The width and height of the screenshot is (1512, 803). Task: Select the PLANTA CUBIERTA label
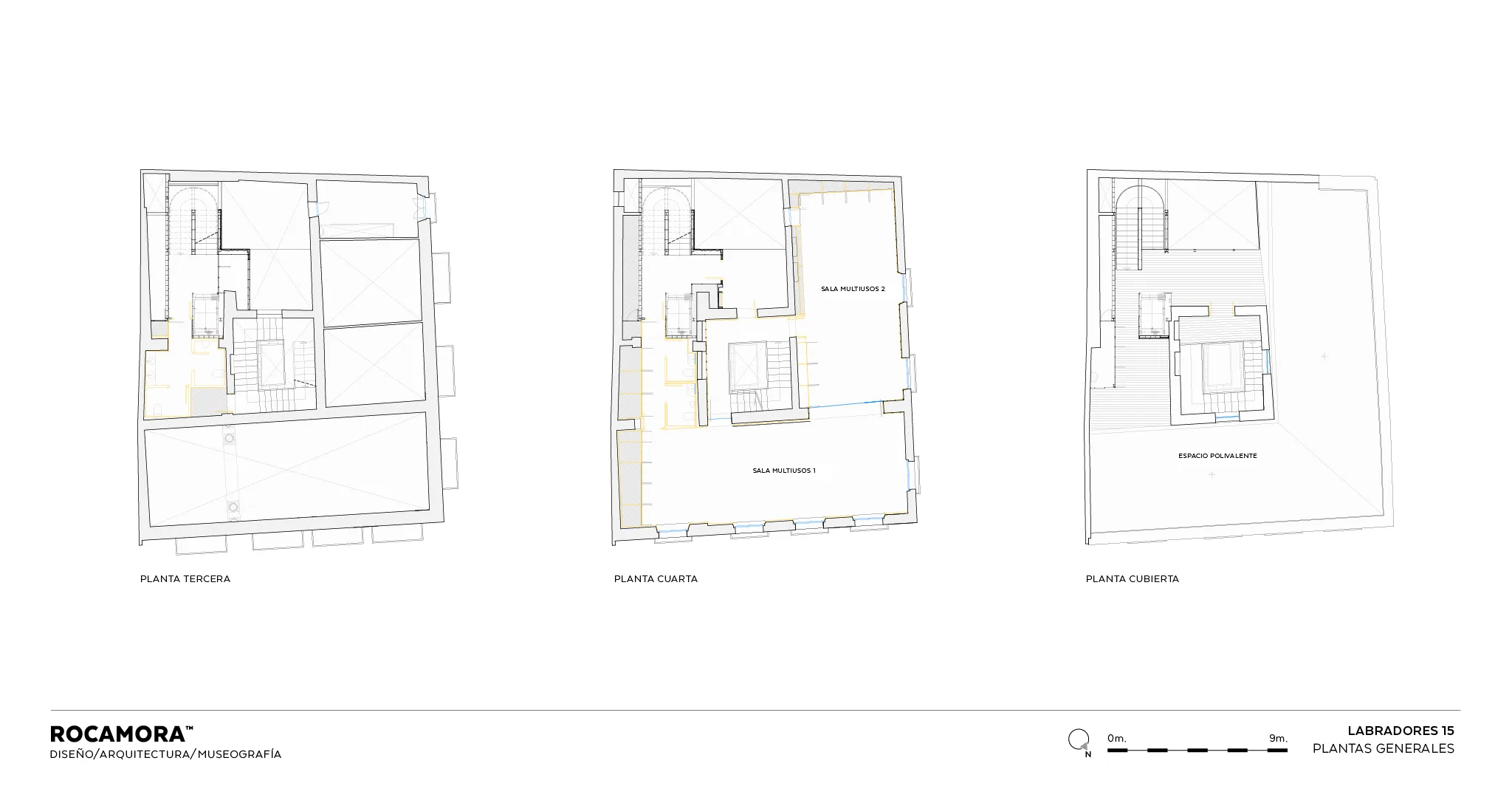click(x=1132, y=579)
